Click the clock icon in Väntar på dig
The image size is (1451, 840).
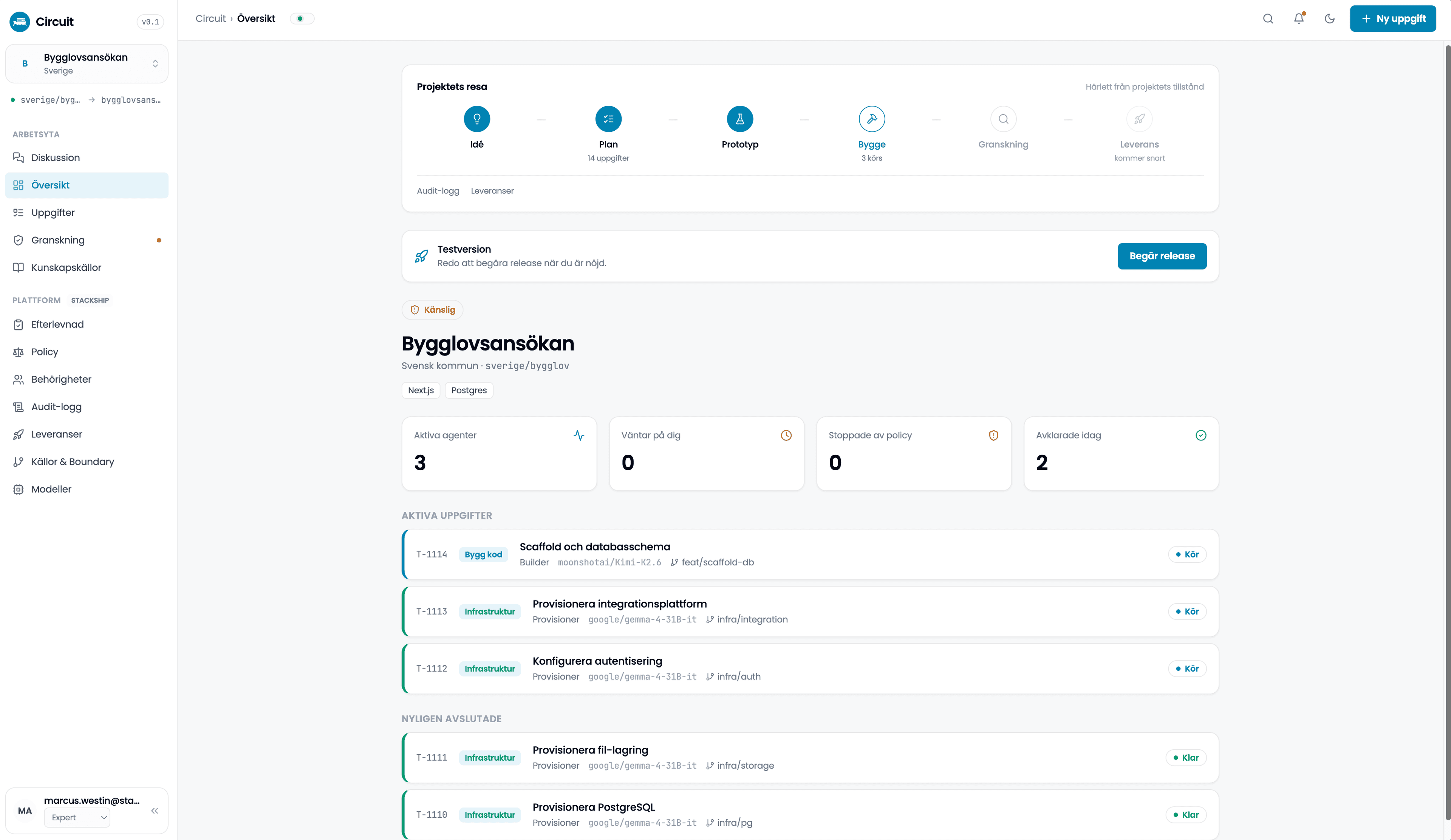coord(786,435)
